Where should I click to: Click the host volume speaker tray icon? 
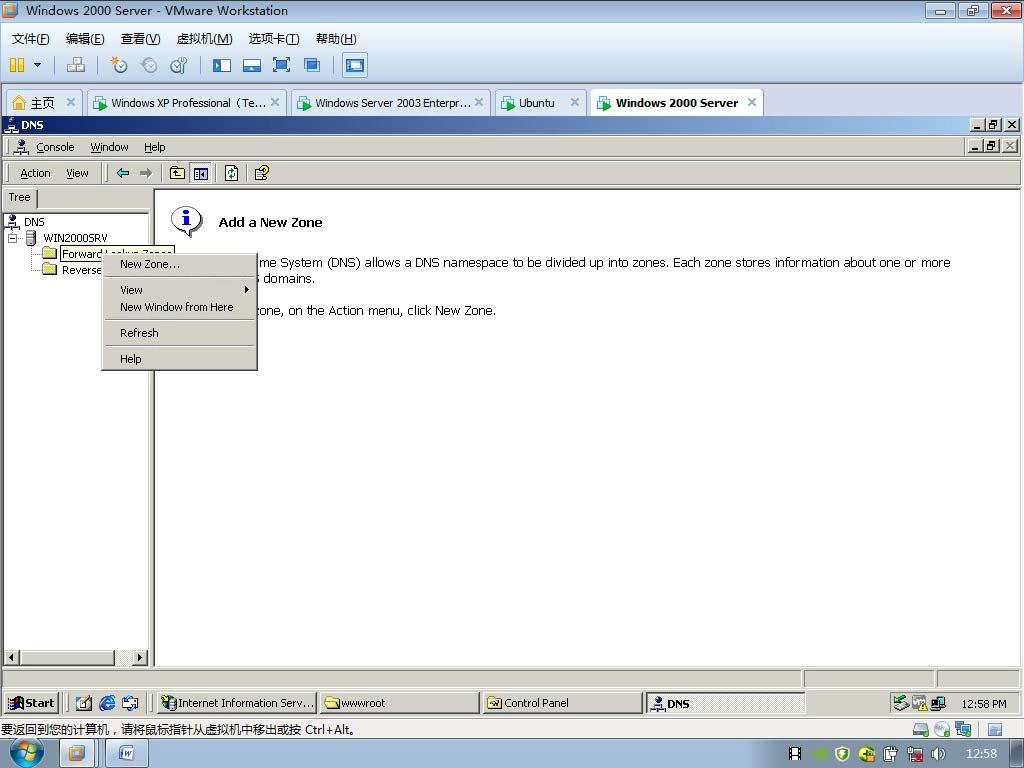click(938, 754)
